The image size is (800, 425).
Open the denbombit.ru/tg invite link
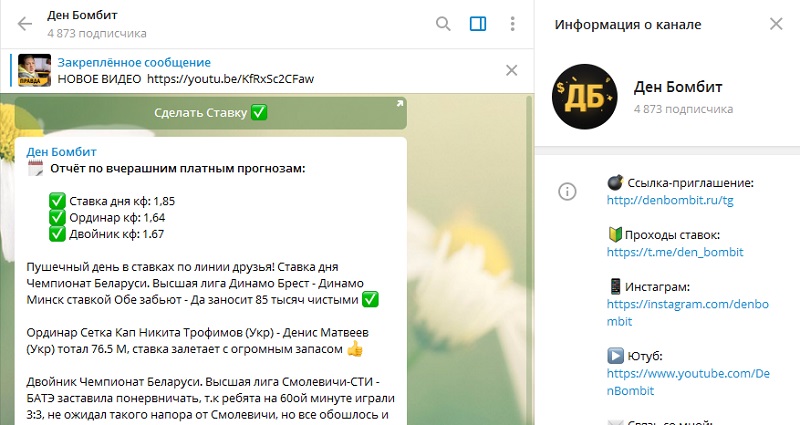(x=661, y=200)
